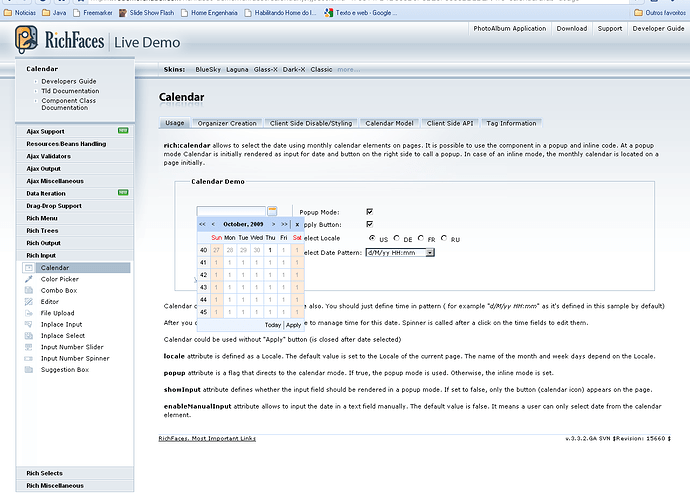This screenshot has height=500, width=690.
Task: Expand the Ajax Support menu group
Action: [x=75, y=131]
